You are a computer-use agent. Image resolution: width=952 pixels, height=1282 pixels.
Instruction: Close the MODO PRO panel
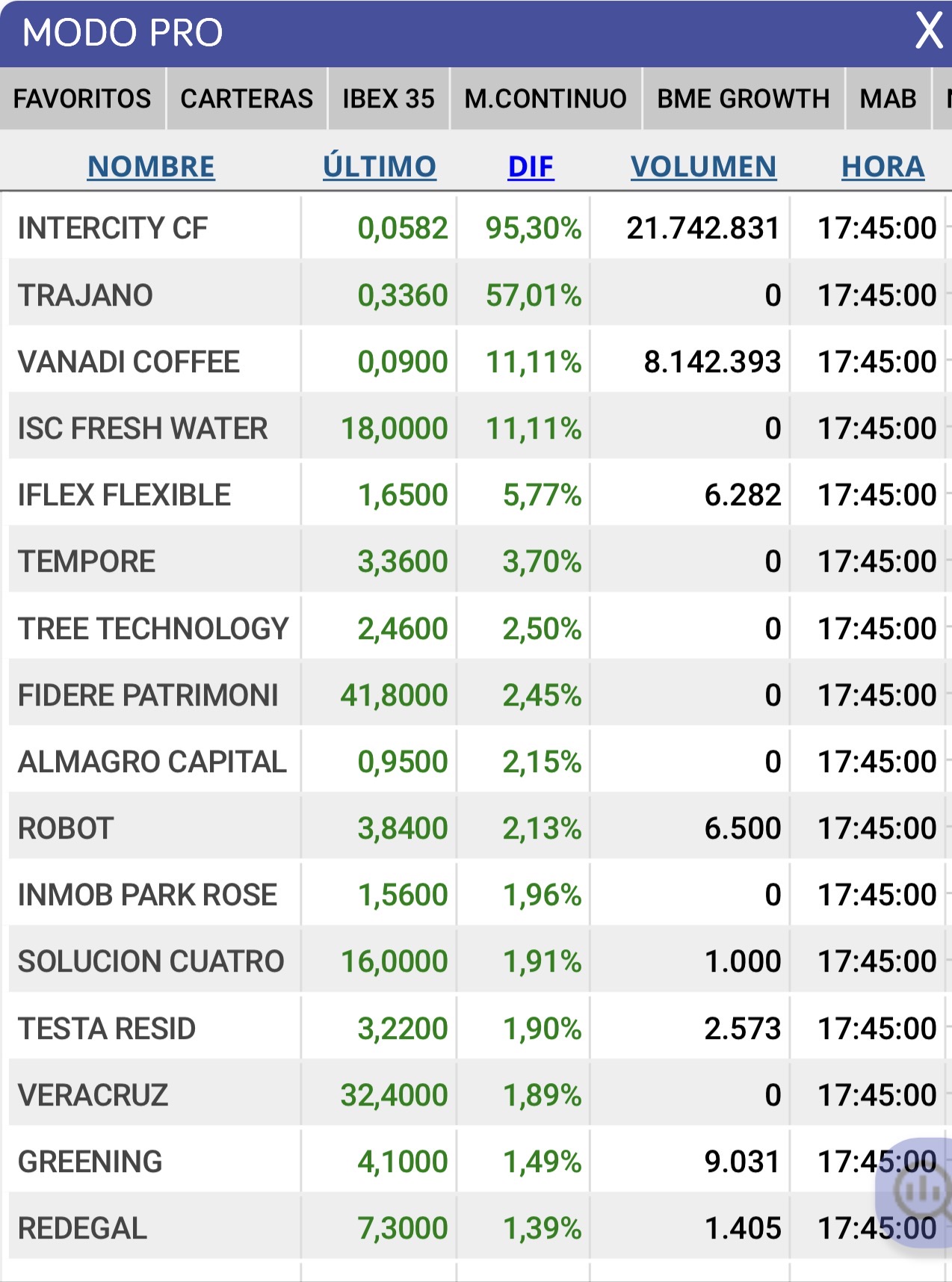point(929,31)
